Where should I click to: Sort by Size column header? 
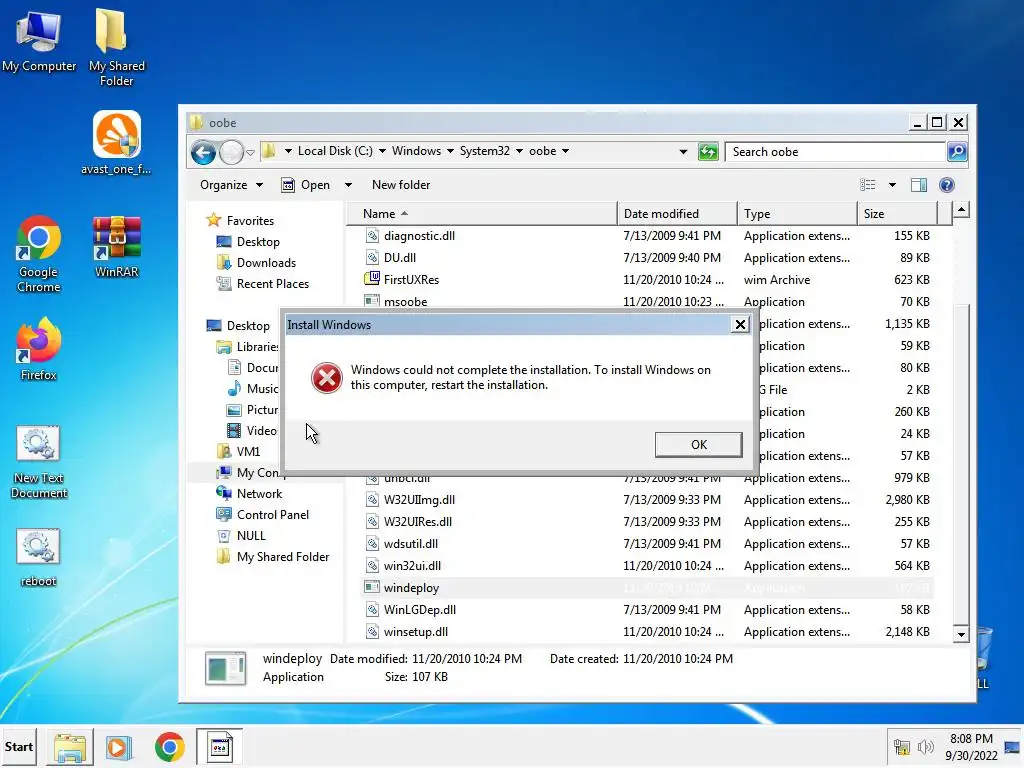[x=898, y=214]
